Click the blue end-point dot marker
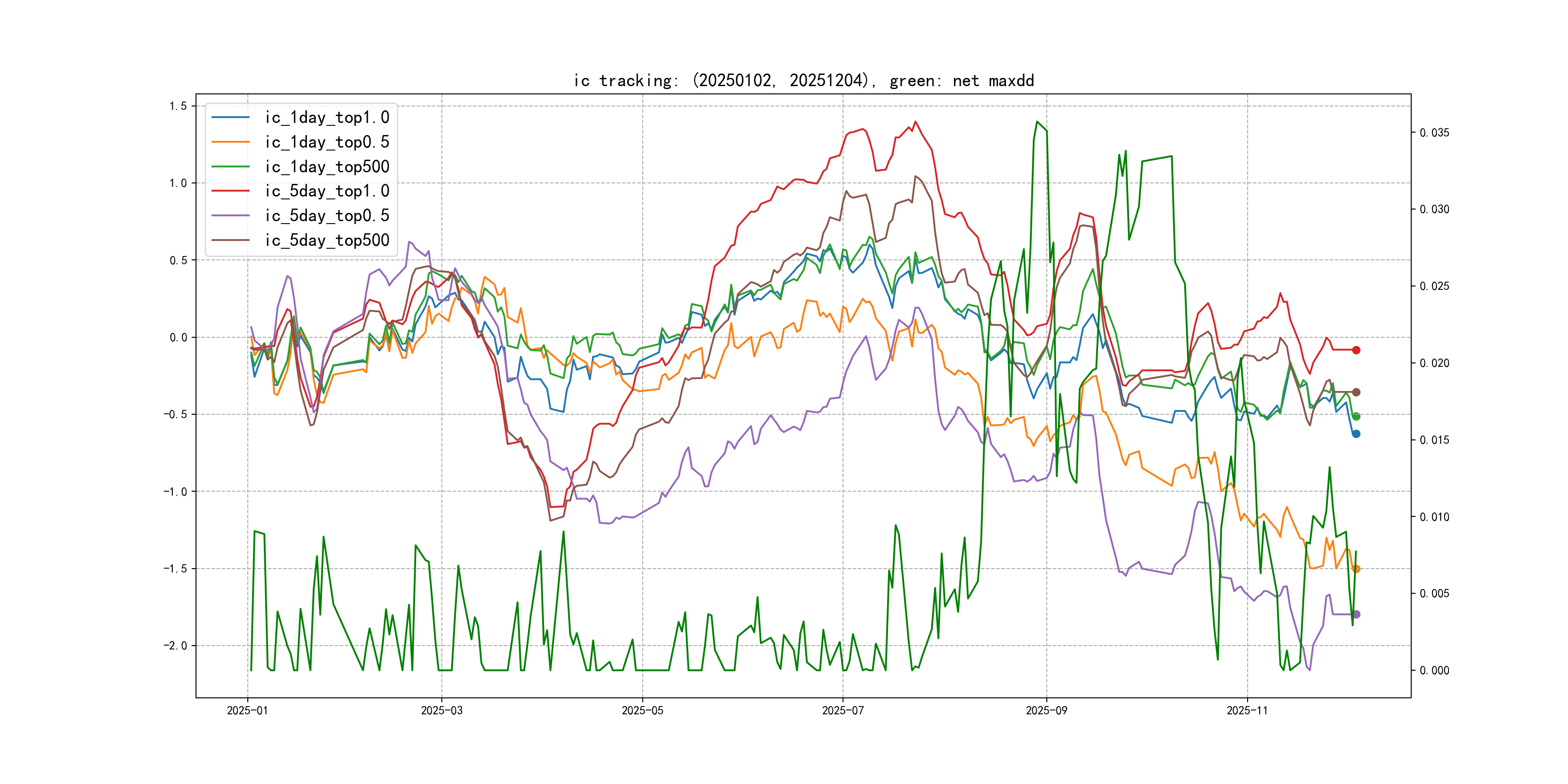Image resolution: width=1568 pixels, height=784 pixels. pos(1356,434)
